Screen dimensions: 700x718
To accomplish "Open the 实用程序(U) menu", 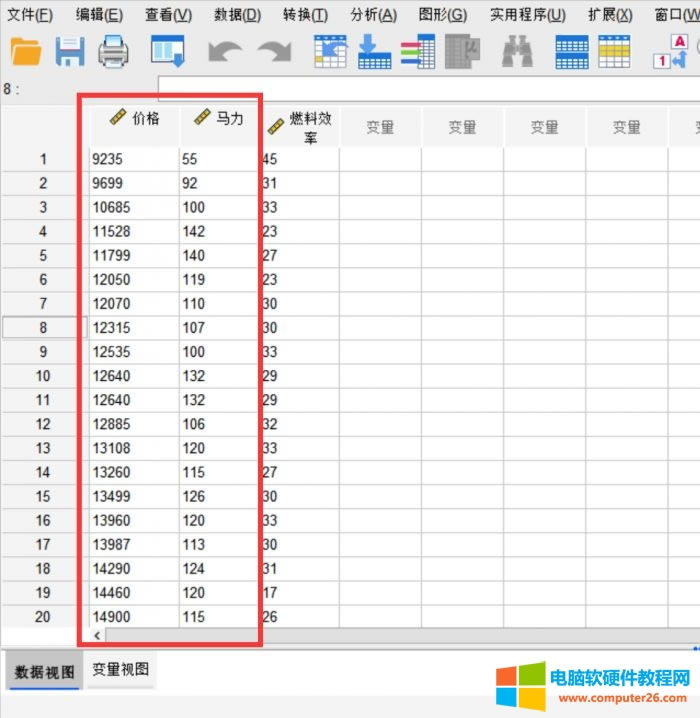I will tap(527, 15).
